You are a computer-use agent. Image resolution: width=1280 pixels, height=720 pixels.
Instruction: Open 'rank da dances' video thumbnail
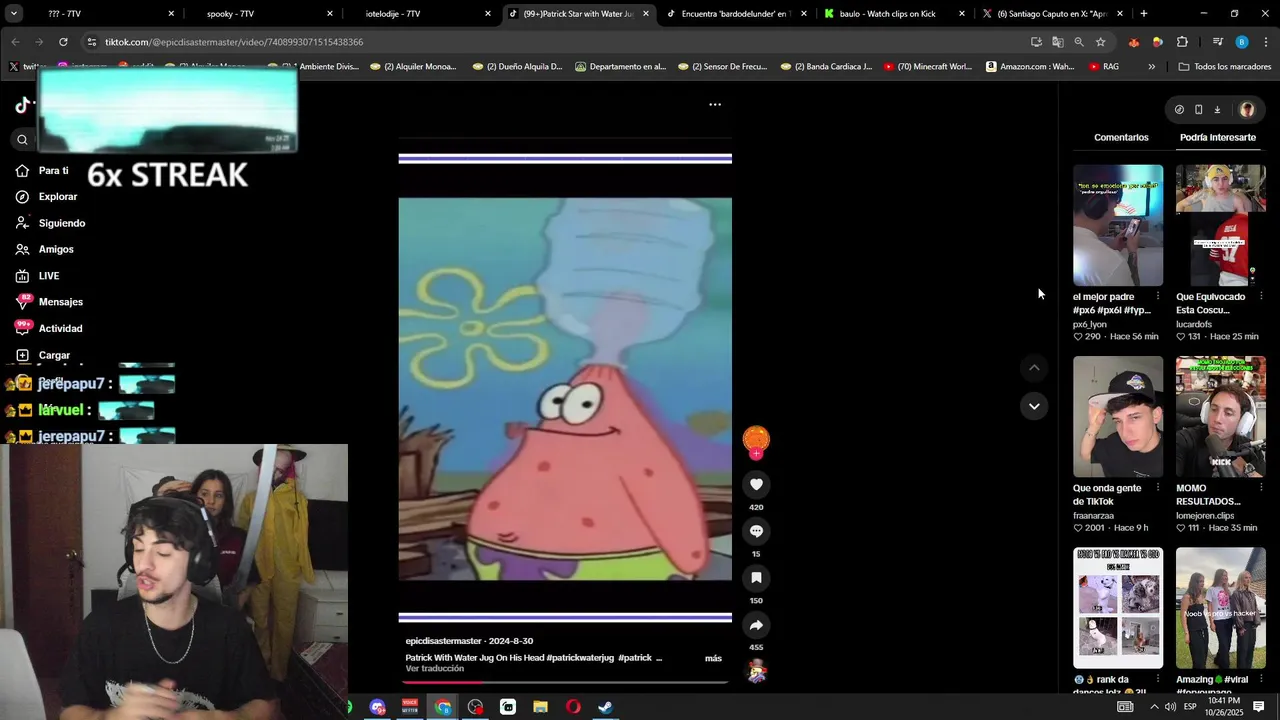coord(1118,607)
